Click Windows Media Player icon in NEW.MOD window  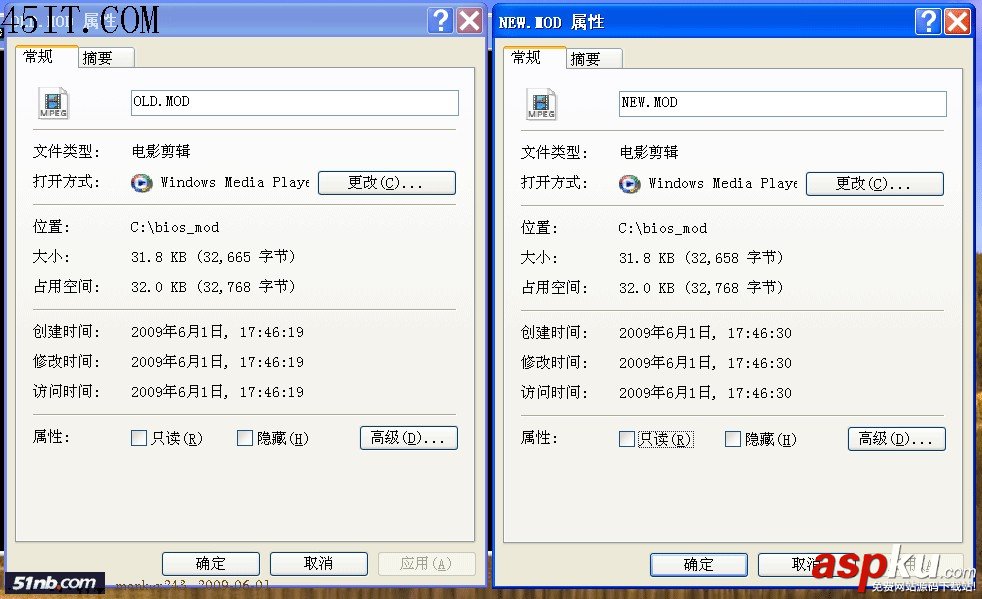click(x=629, y=184)
